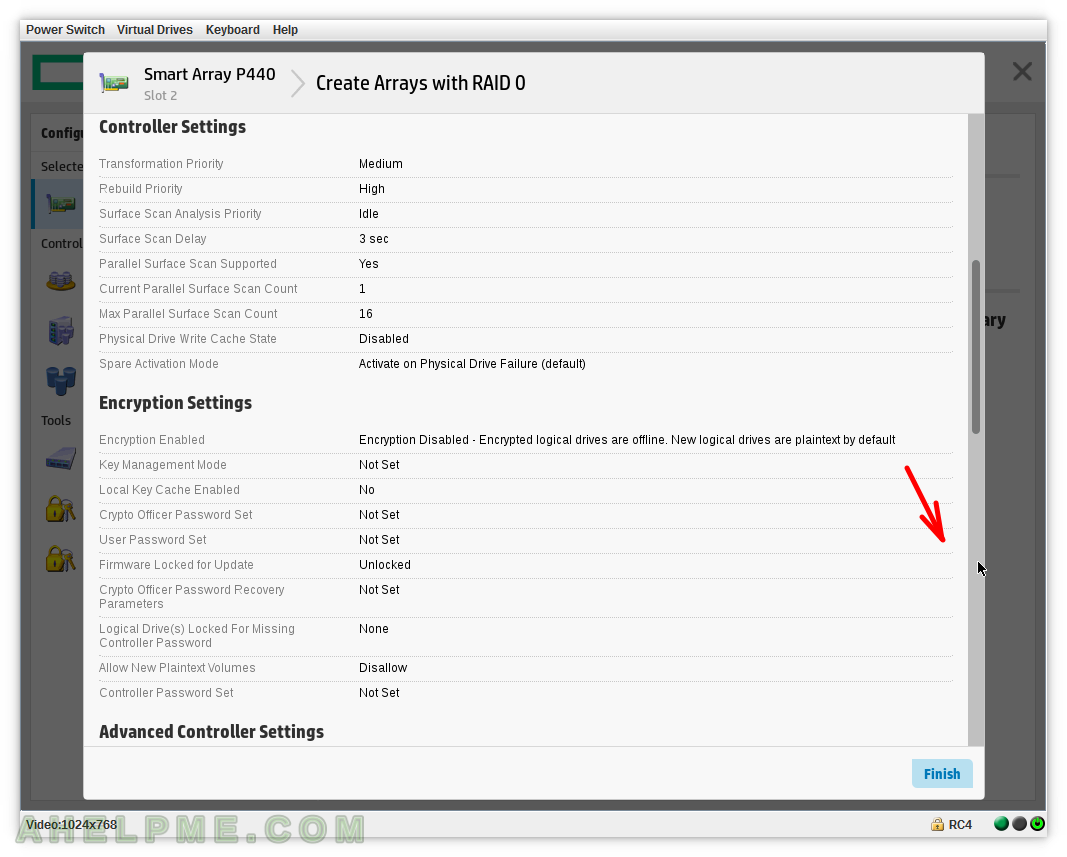The width and height of the screenshot is (1067, 857).
Task: Click Logical Drive(s) Locked For Missing Controller Password
Action: click(x=197, y=636)
